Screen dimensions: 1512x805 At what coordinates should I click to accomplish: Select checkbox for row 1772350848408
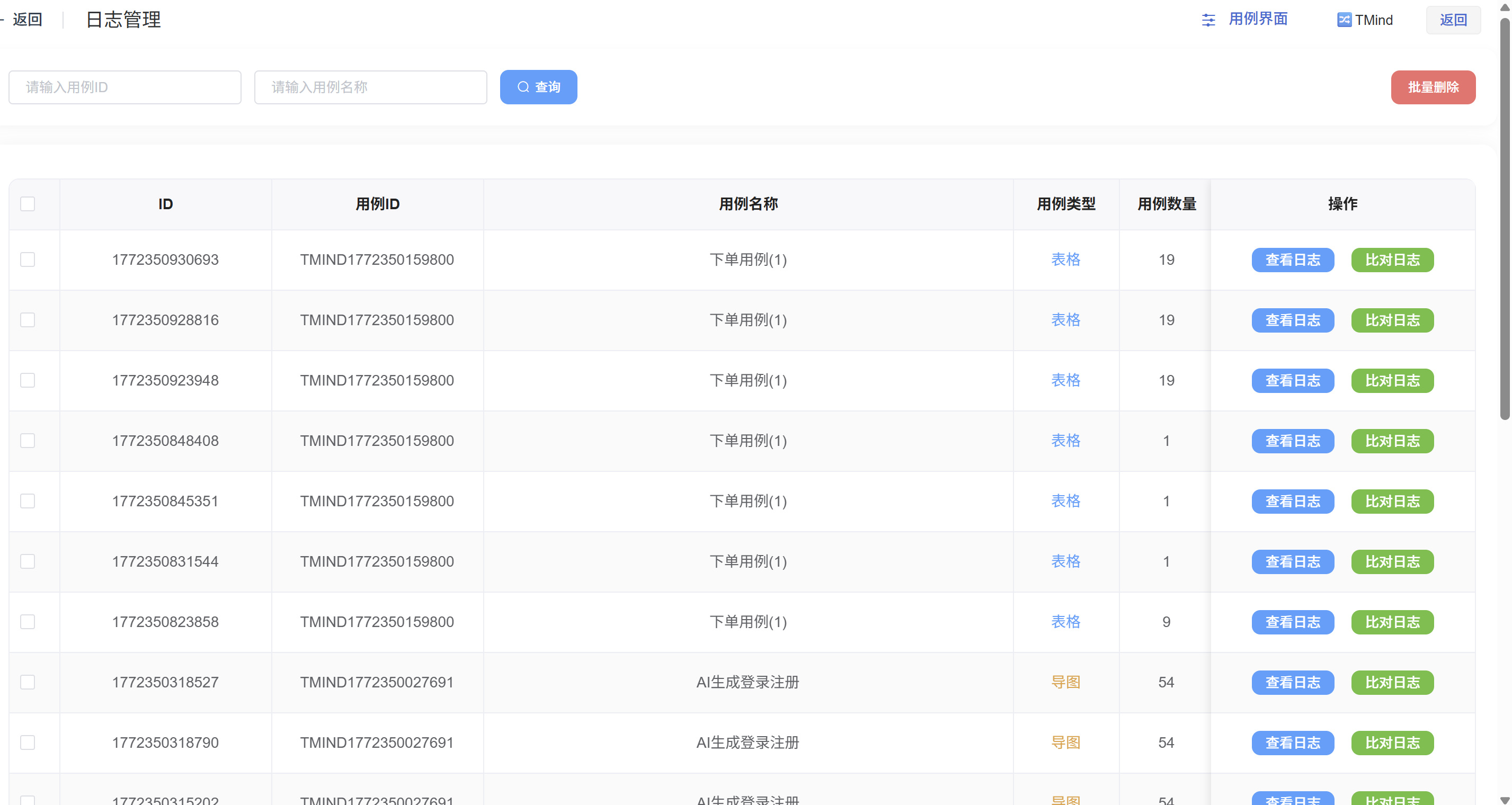coord(28,441)
